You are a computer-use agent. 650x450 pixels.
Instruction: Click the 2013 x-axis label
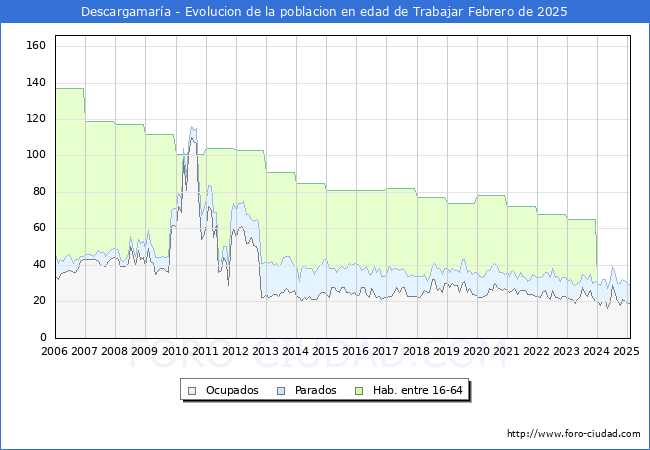(266, 351)
